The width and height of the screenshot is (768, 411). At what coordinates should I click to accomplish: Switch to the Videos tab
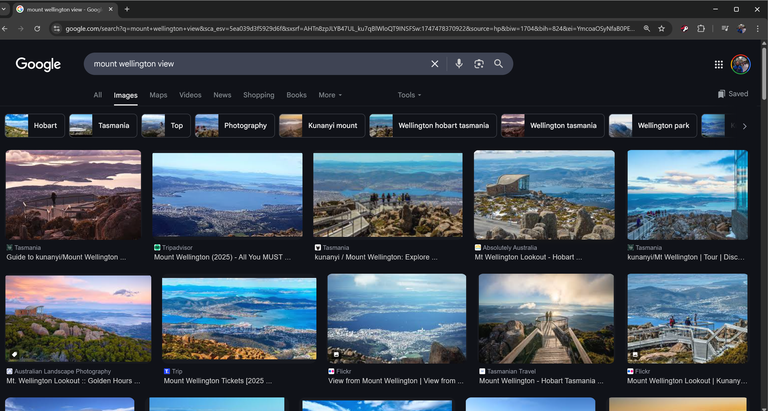click(190, 95)
